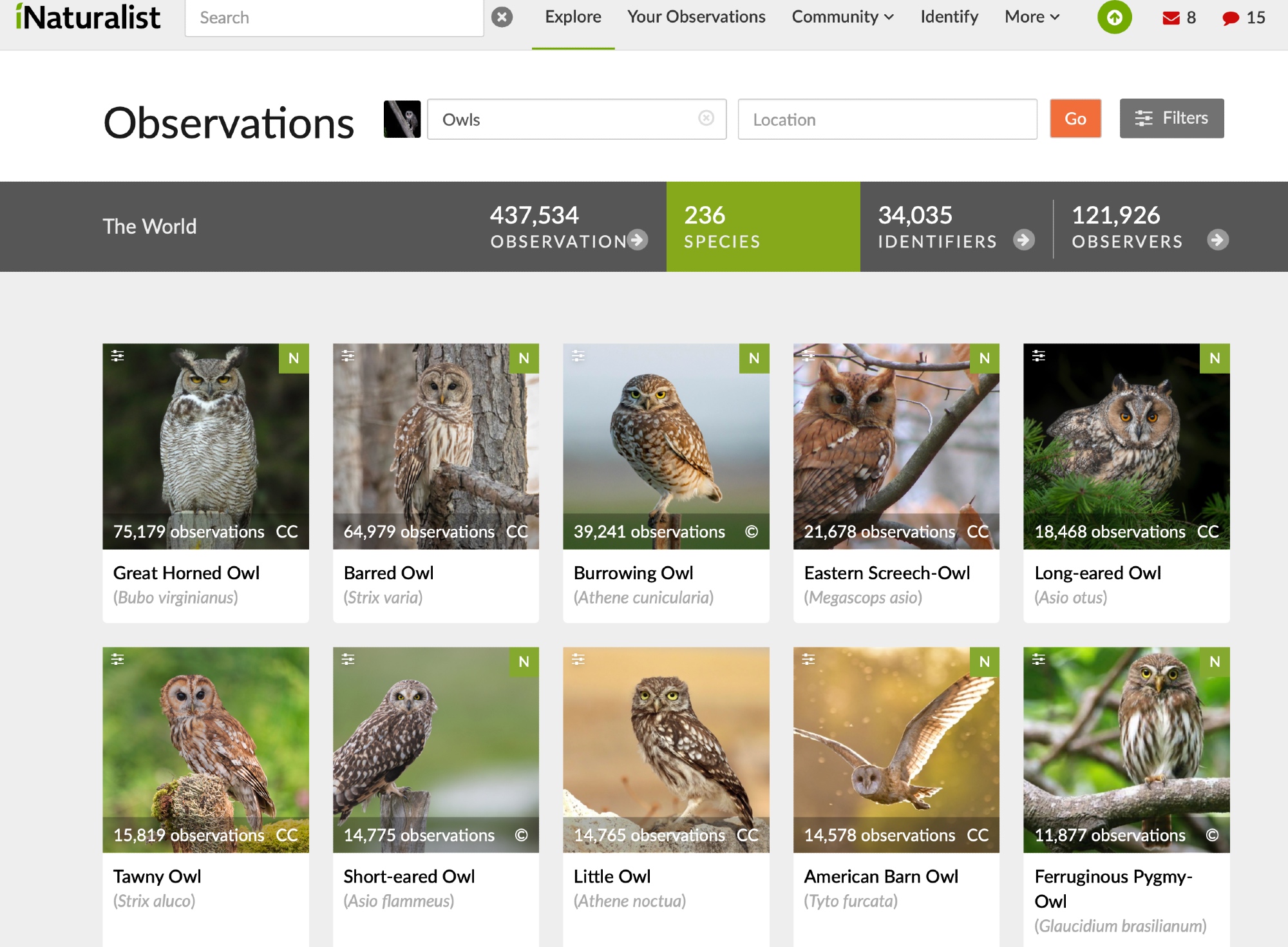The width and height of the screenshot is (1288, 947).
Task: Clear the Owls taxon filter
Action: [x=706, y=118]
